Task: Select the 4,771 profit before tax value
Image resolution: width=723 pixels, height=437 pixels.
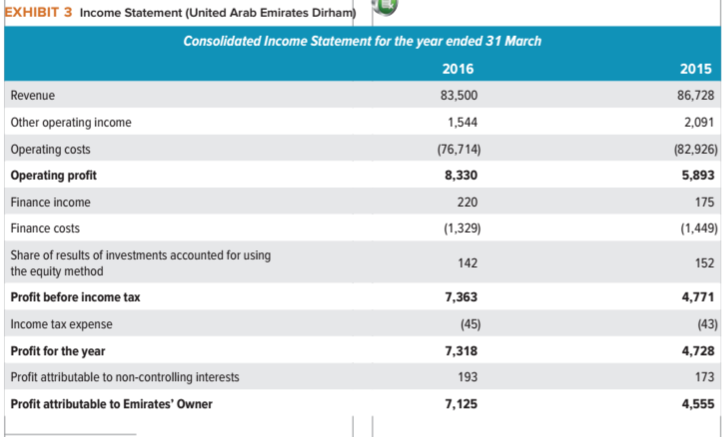Action: tap(698, 297)
